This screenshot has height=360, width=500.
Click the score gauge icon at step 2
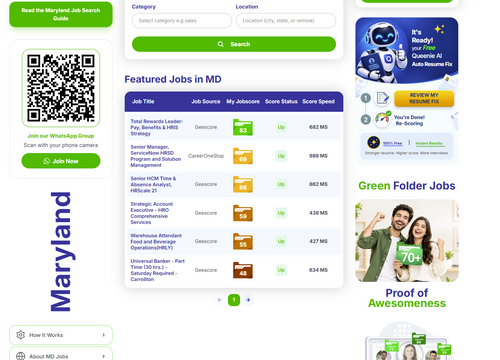[382, 119]
